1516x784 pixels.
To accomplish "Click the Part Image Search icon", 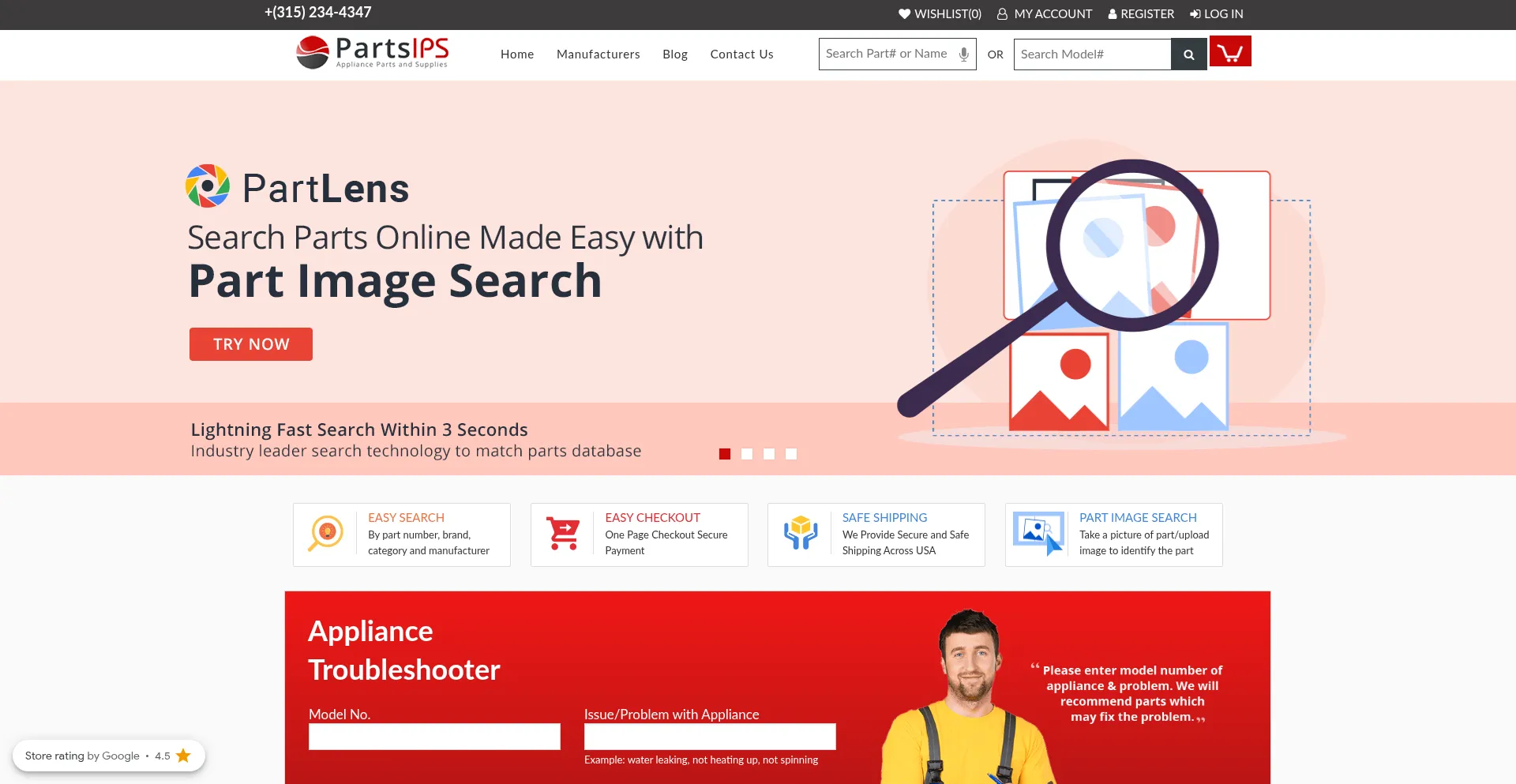I will coord(1038,534).
